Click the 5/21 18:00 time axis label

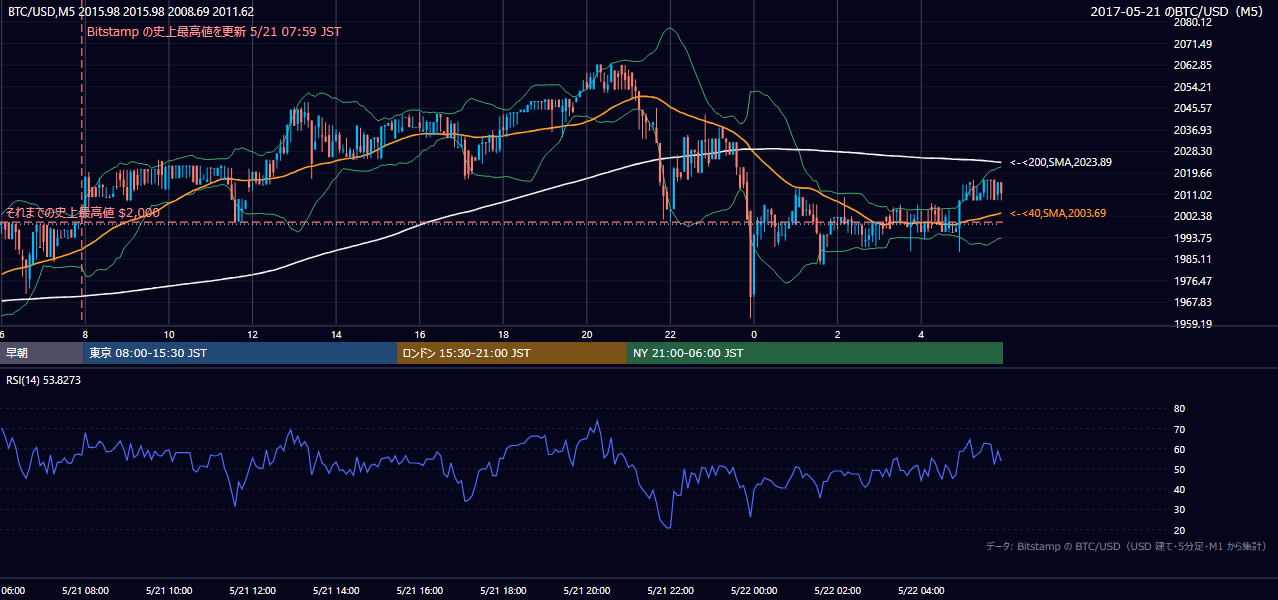503,591
